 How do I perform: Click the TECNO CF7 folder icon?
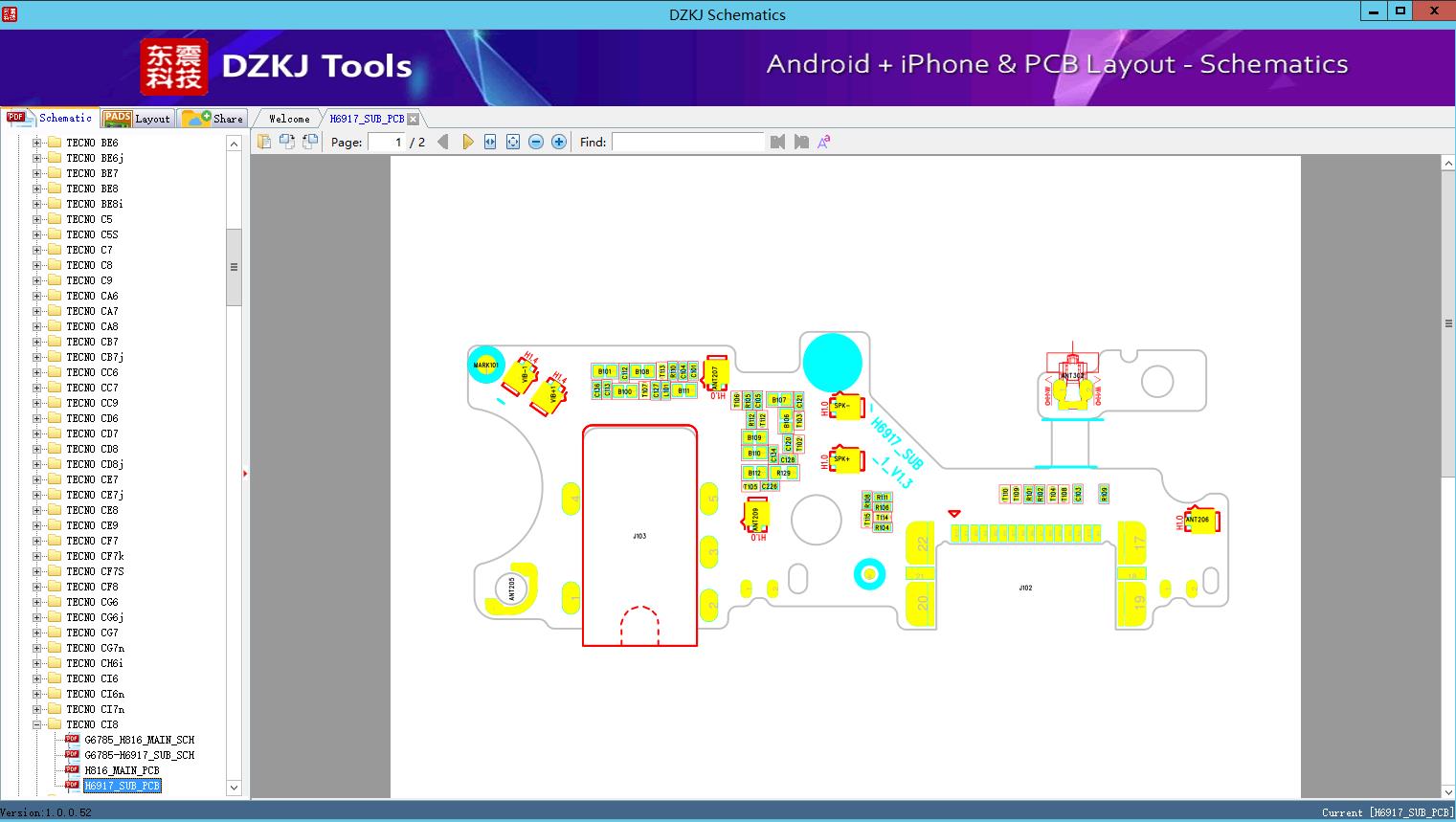pos(55,541)
